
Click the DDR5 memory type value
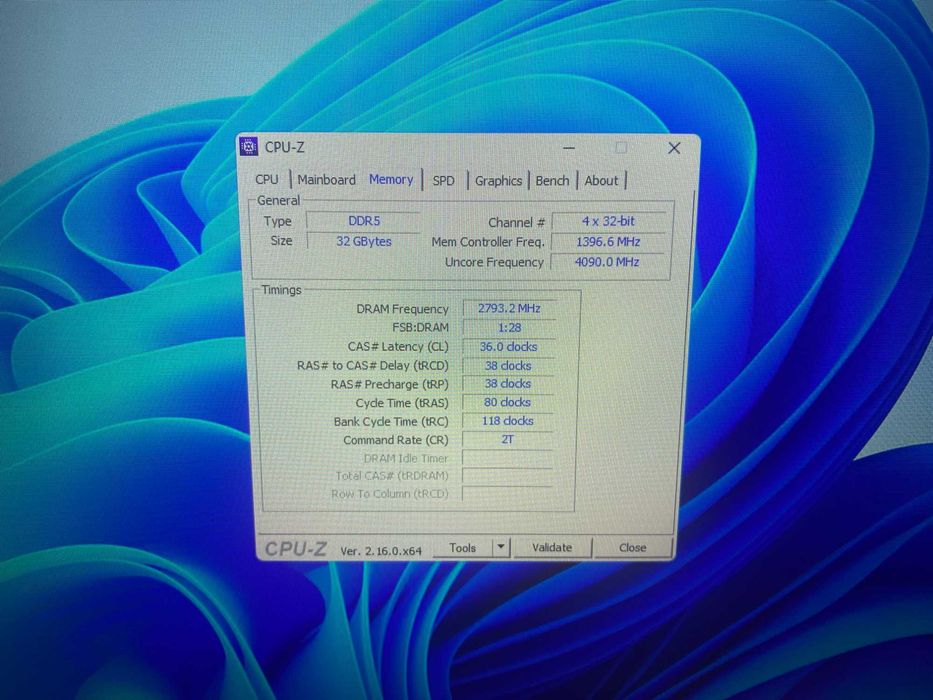[364, 221]
